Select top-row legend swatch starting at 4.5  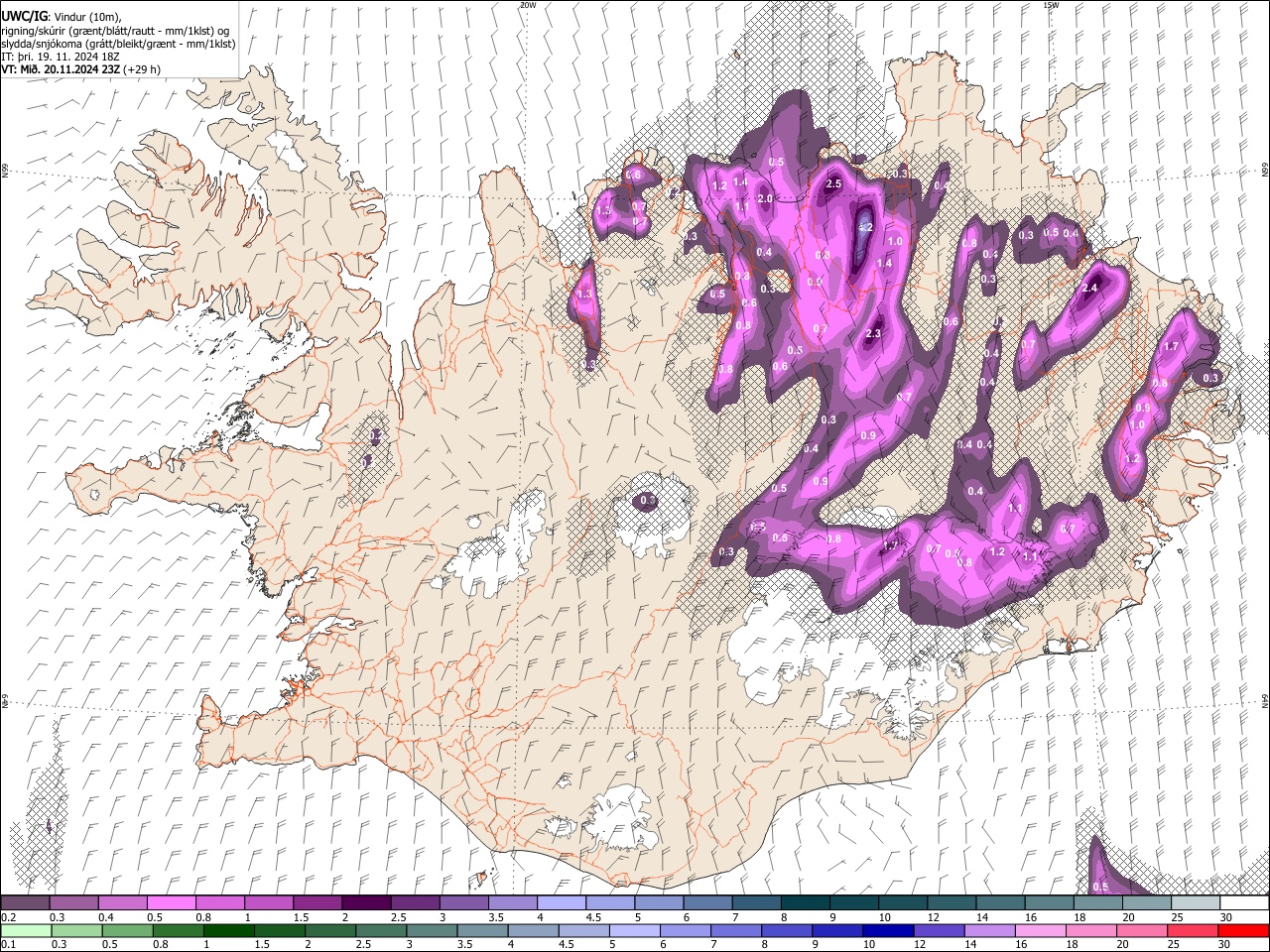[609, 903]
